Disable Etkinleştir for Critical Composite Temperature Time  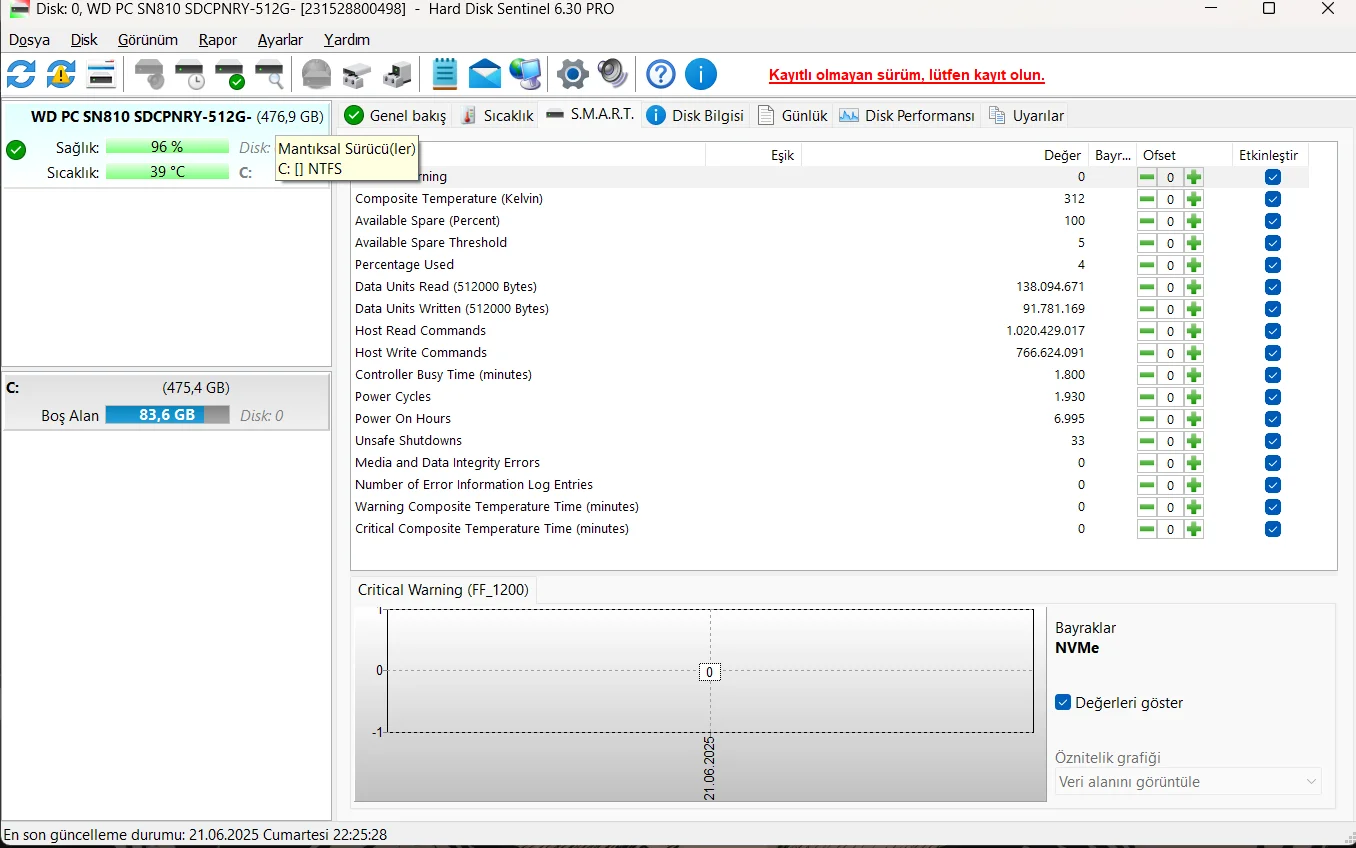(1273, 529)
